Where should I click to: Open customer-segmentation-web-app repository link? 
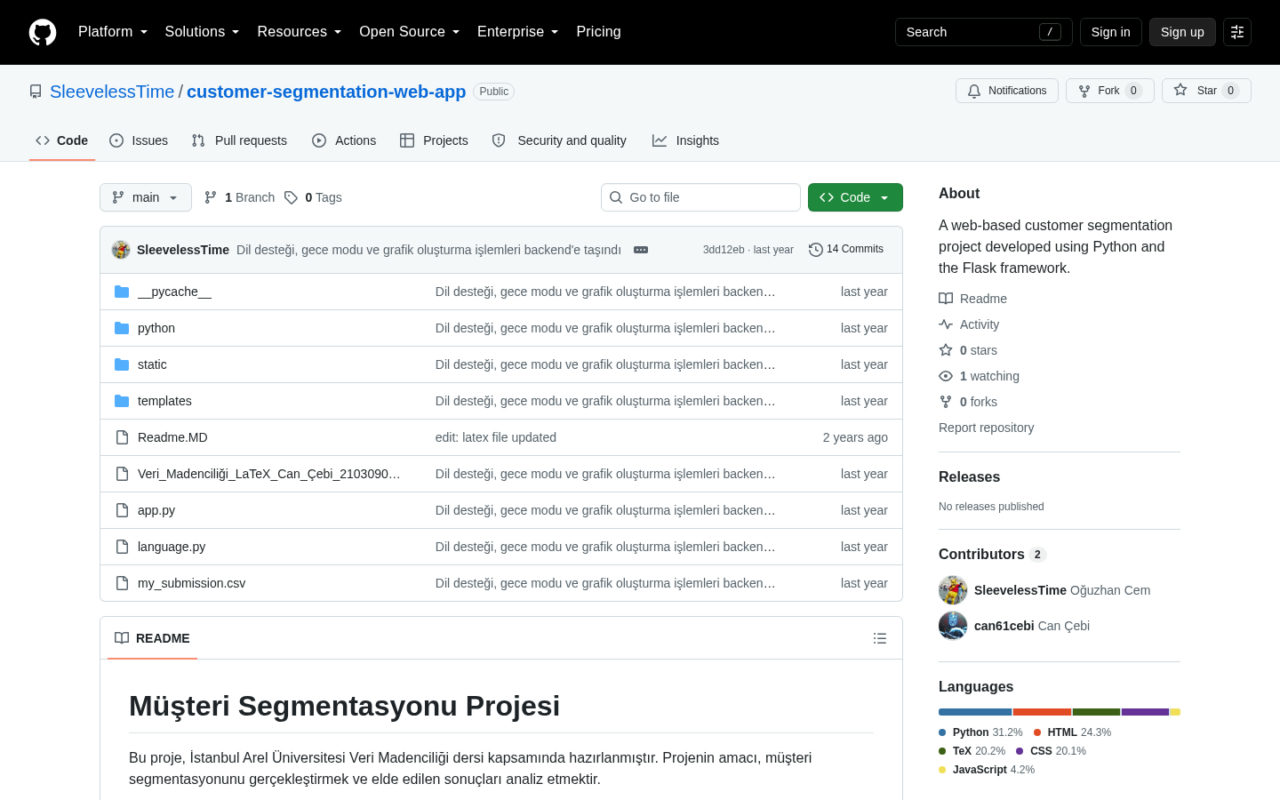326,91
